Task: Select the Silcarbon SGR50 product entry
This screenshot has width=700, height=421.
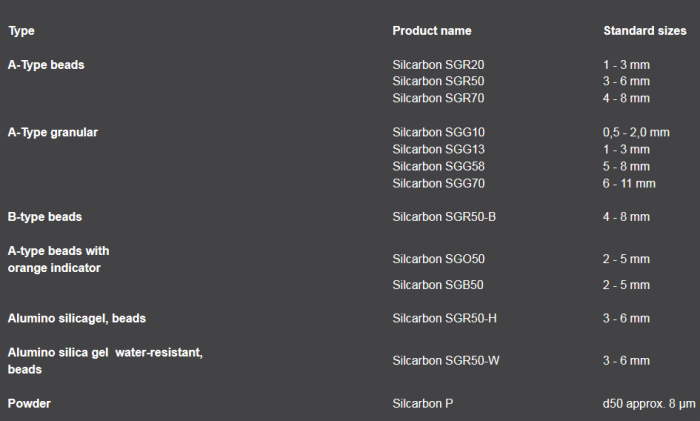Action: (x=438, y=81)
